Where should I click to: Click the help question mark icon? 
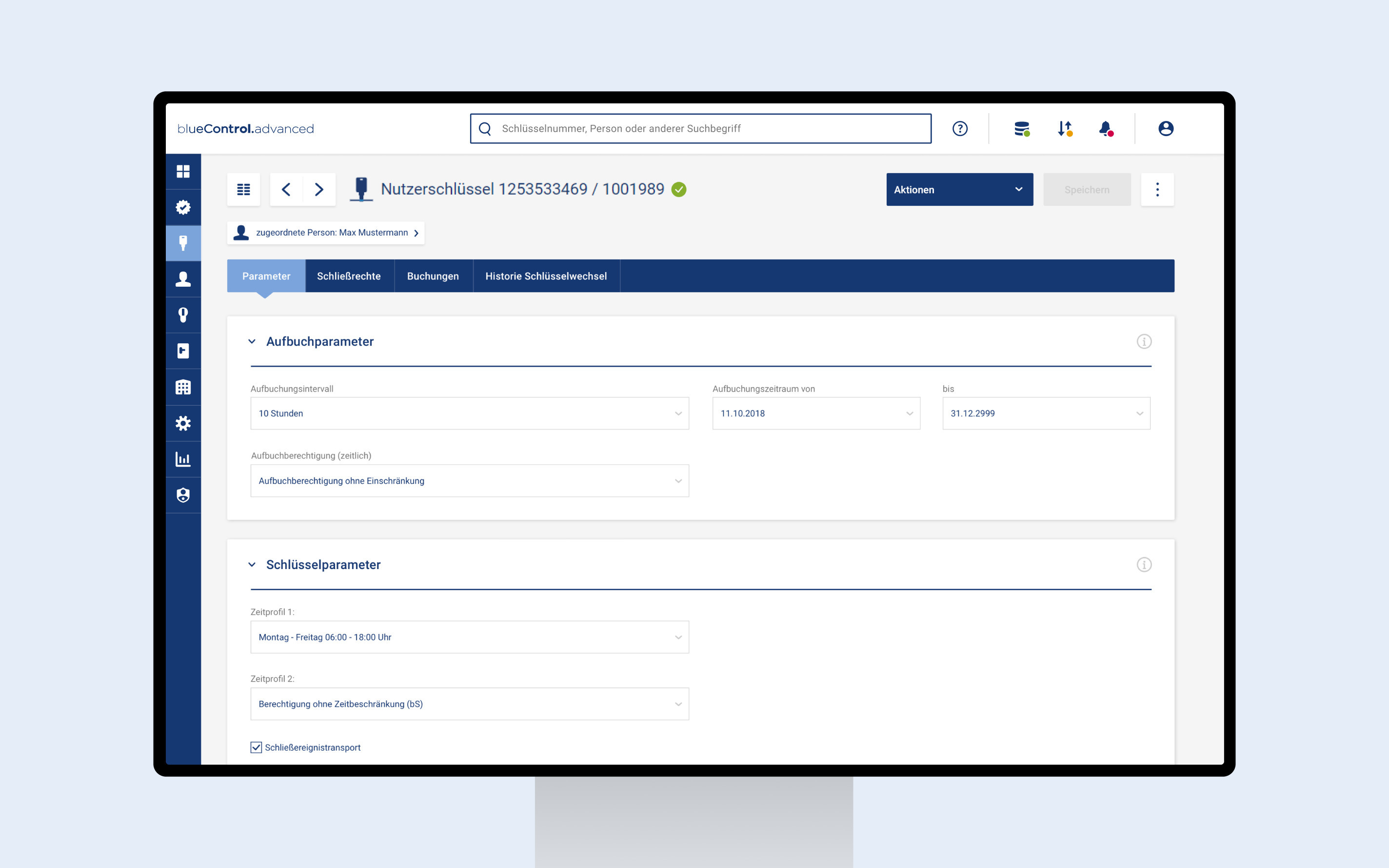(960, 129)
